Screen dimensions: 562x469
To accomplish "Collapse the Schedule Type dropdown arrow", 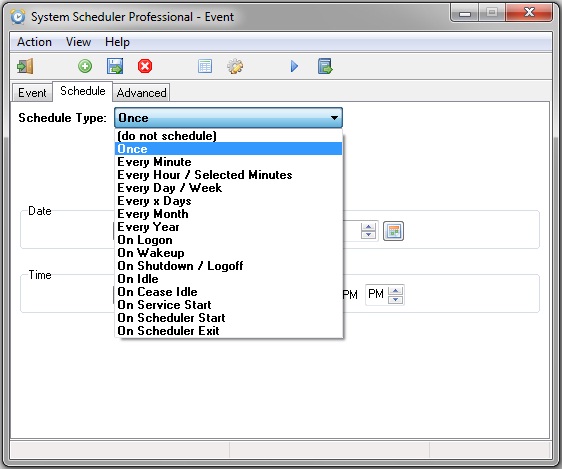I will 334,118.
